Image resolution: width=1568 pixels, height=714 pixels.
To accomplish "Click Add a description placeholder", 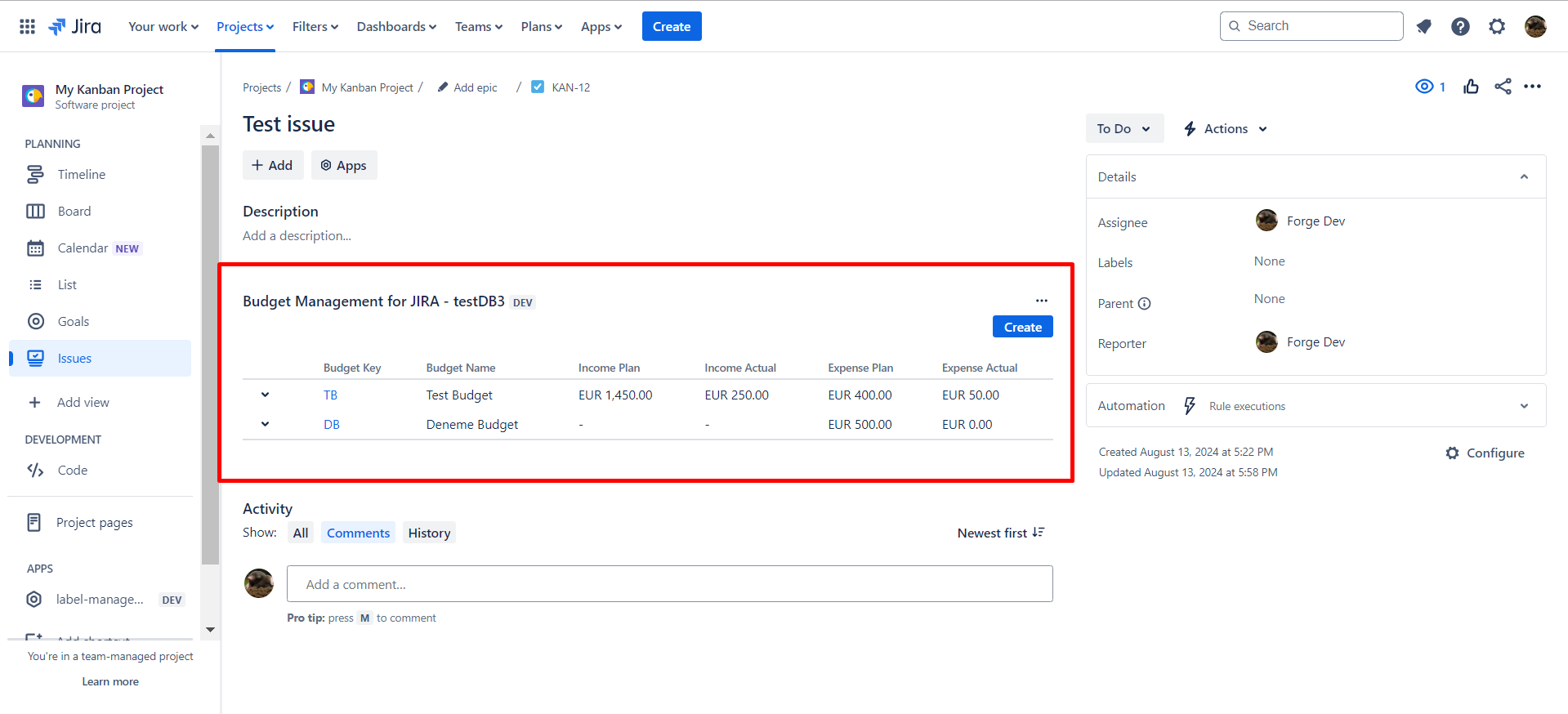I will point(297,236).
